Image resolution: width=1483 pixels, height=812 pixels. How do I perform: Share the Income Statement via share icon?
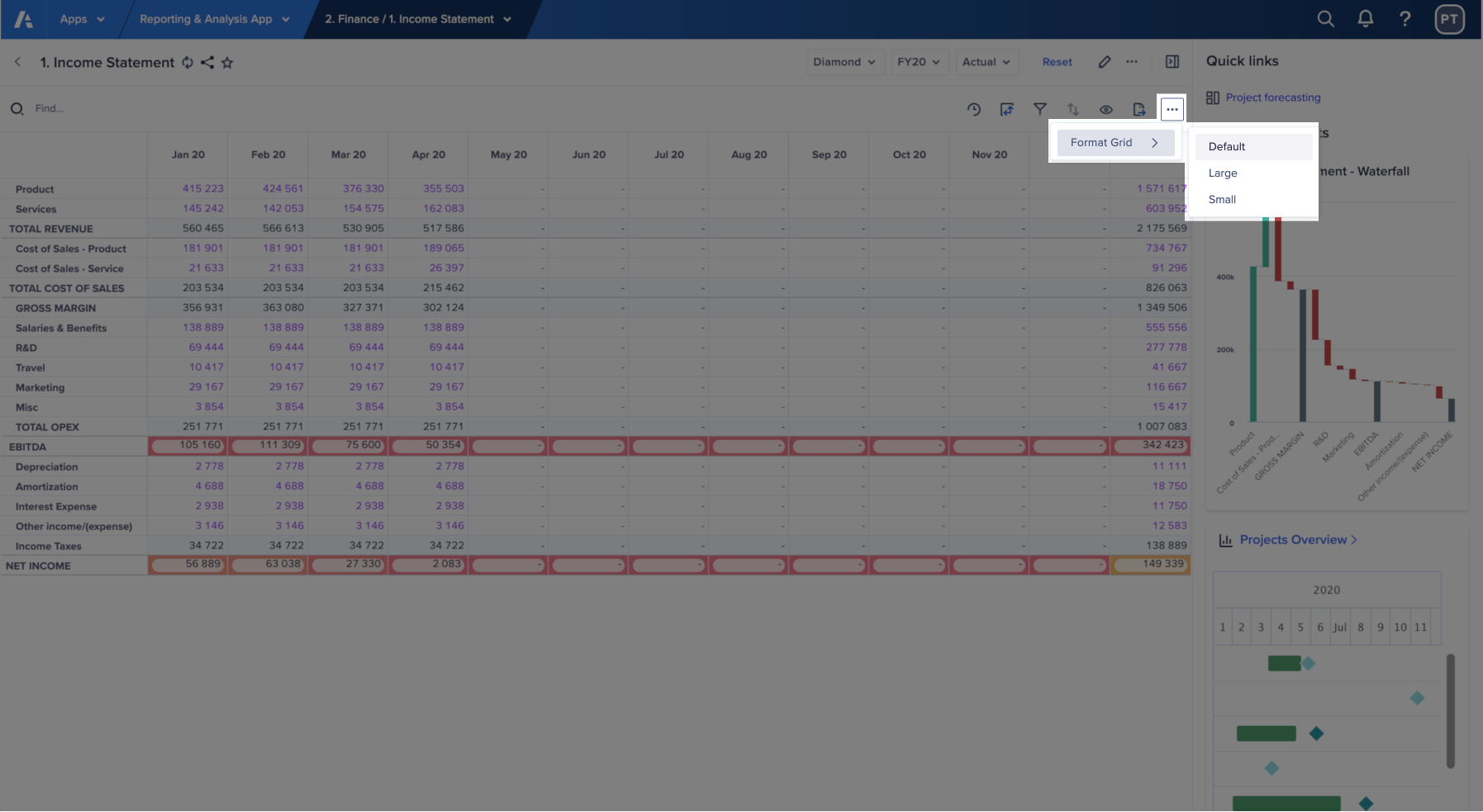click(x=208, y=62)
